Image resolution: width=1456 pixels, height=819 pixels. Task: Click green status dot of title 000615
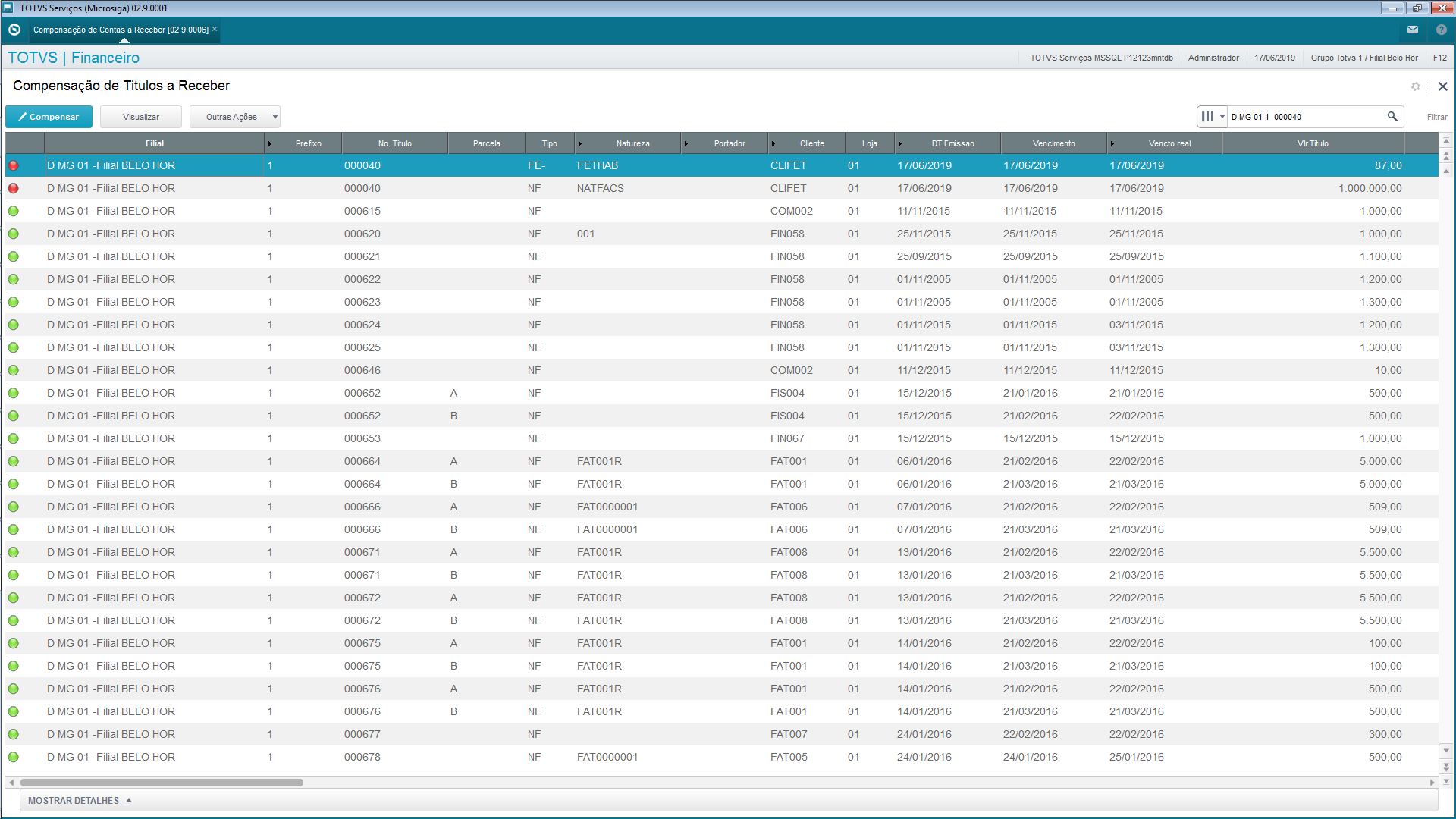[x=14, y=211]
